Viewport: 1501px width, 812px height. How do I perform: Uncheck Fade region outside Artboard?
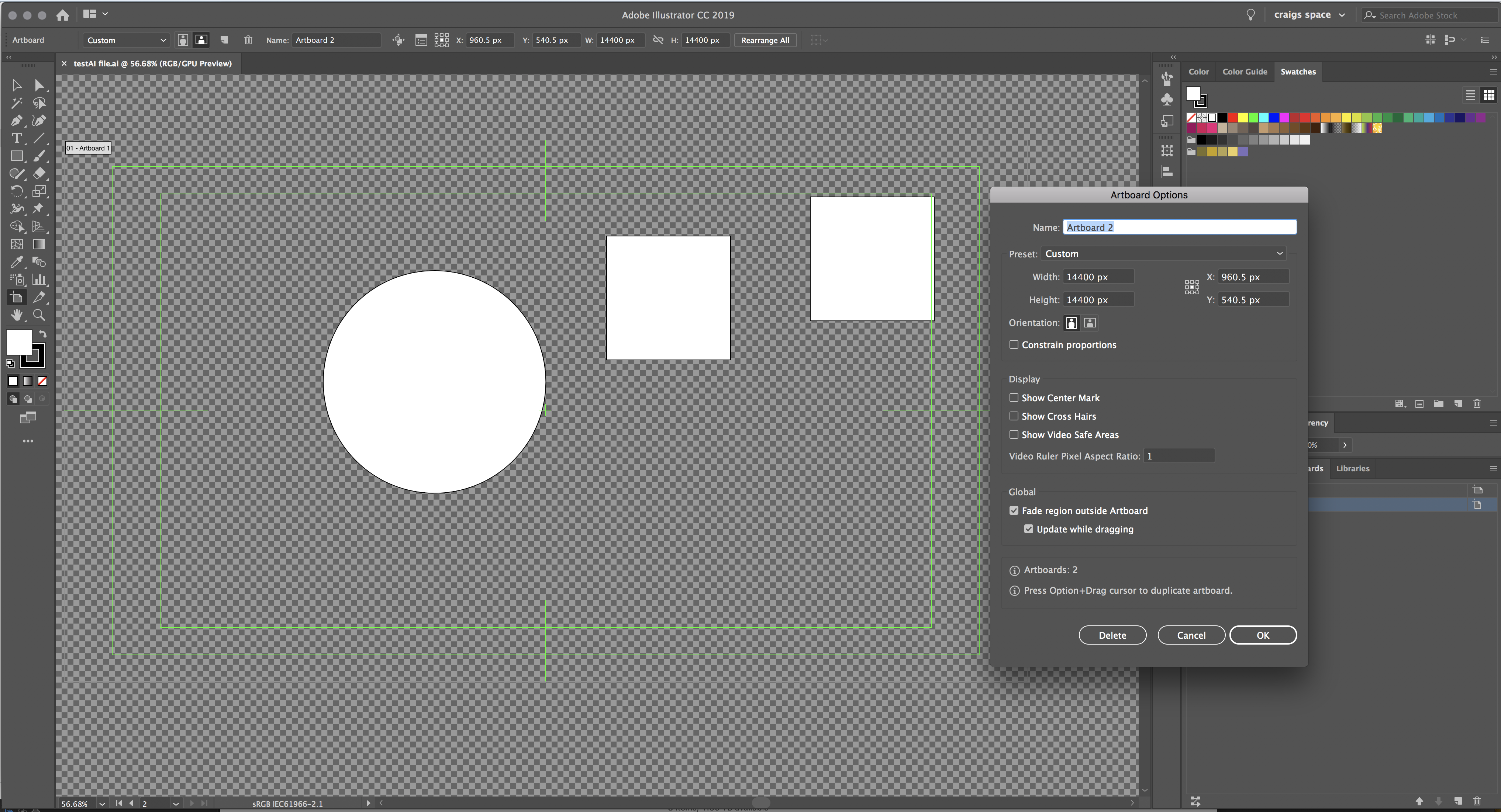[1014, 511]
